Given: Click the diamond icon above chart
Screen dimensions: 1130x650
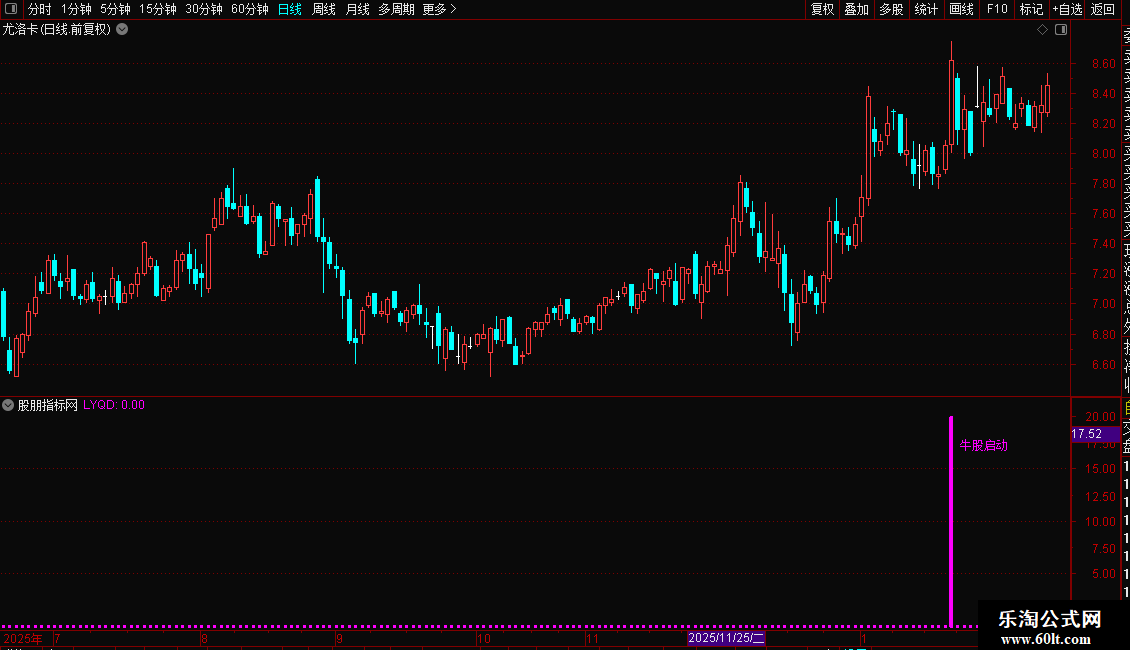Looking at the screenshot, I should 1042,30.
